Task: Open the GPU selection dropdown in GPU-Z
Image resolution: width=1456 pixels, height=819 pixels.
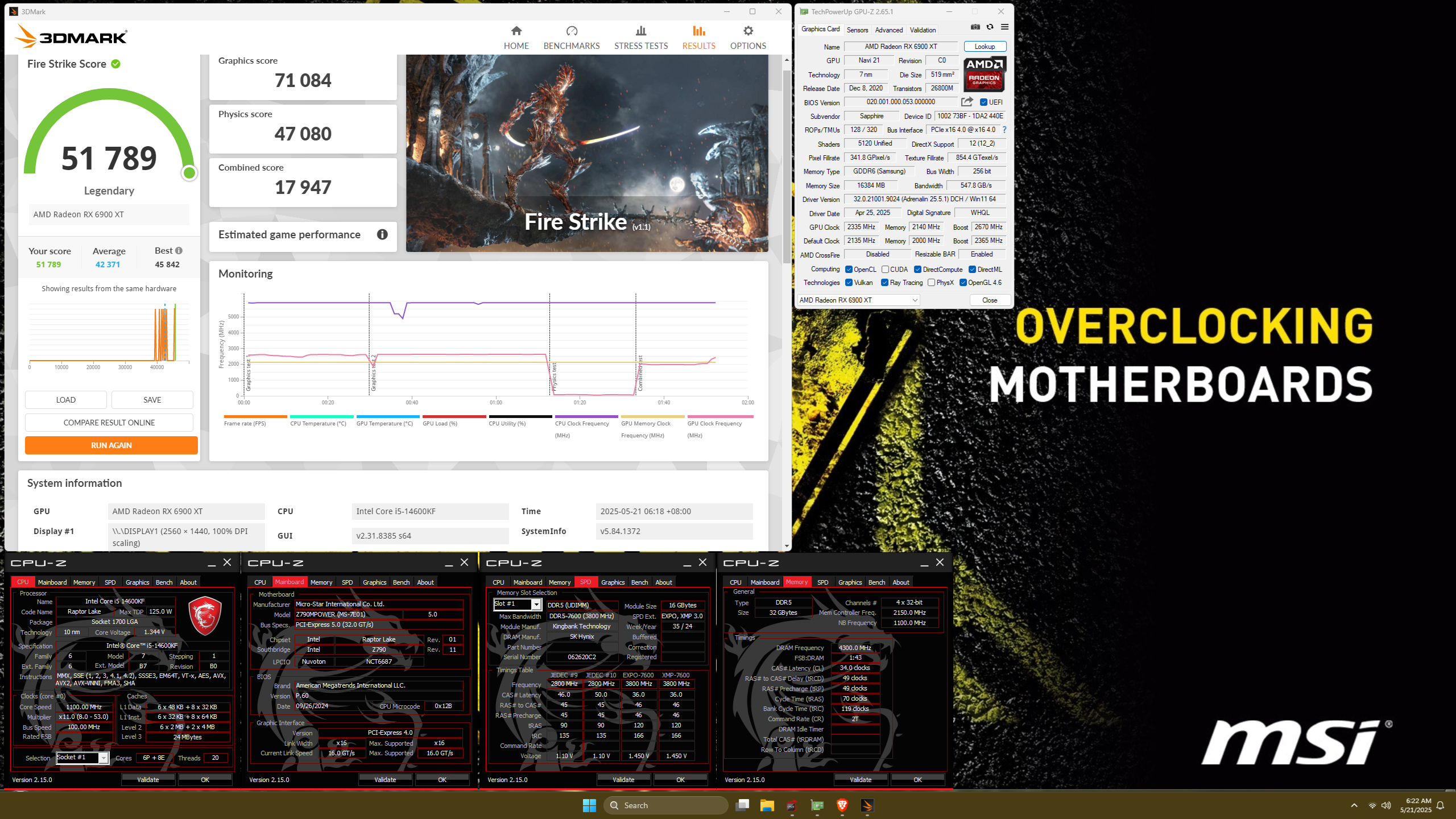Action: pyautogui.click(x=858, y=300)
